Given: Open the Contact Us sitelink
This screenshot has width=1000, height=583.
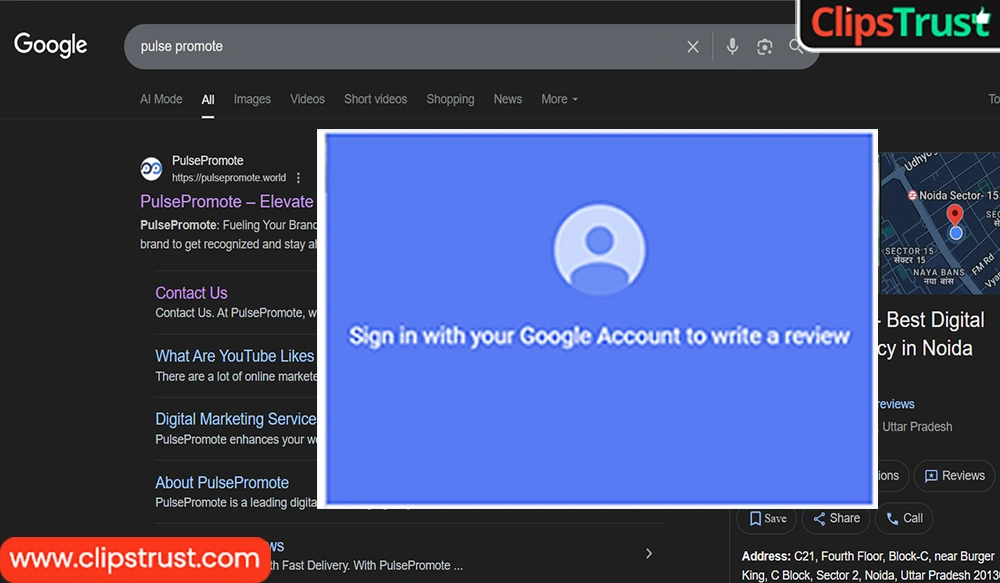Looking at the screenshot, I should point(191,293).
